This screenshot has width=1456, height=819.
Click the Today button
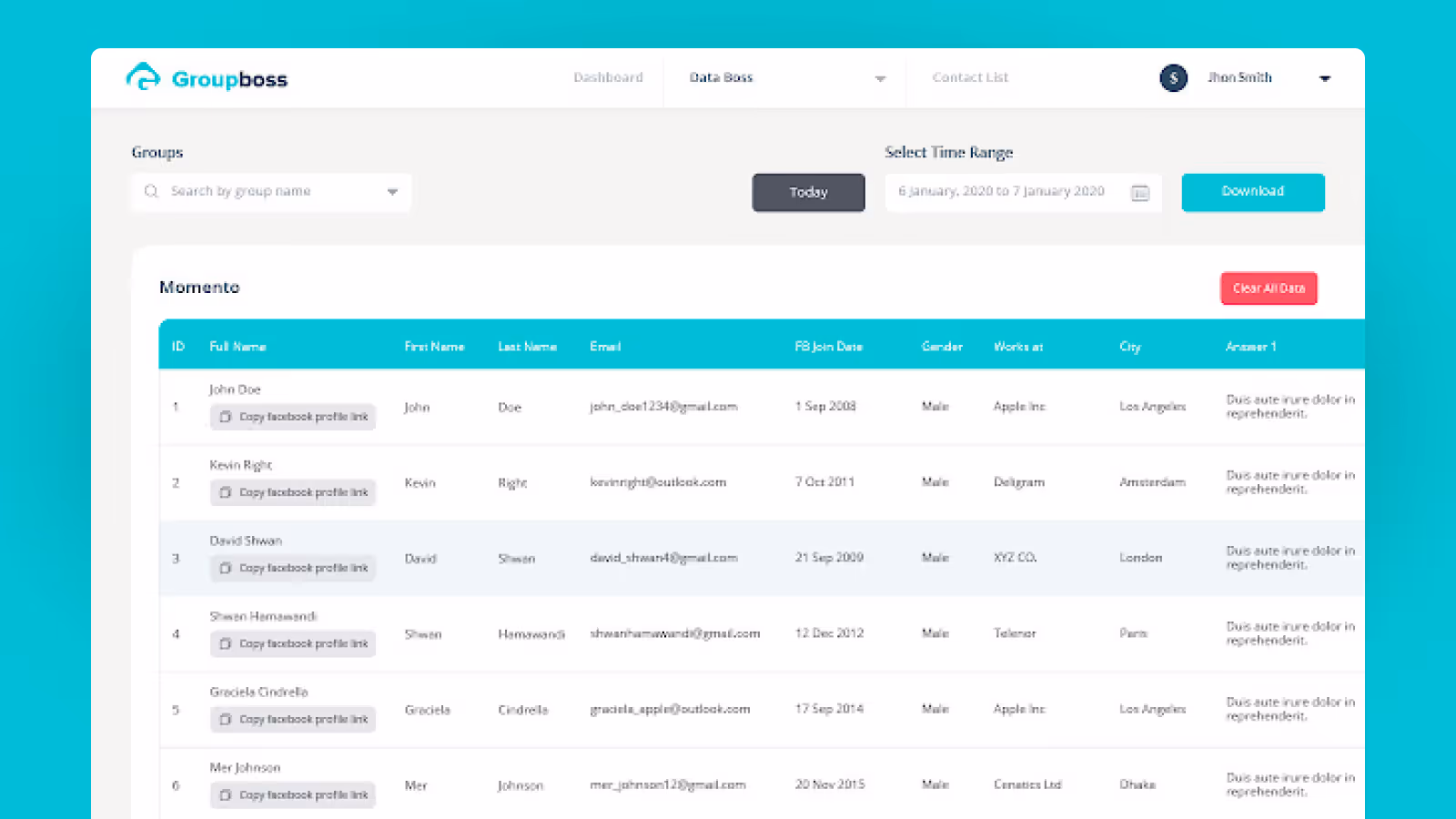click(808, 192)
